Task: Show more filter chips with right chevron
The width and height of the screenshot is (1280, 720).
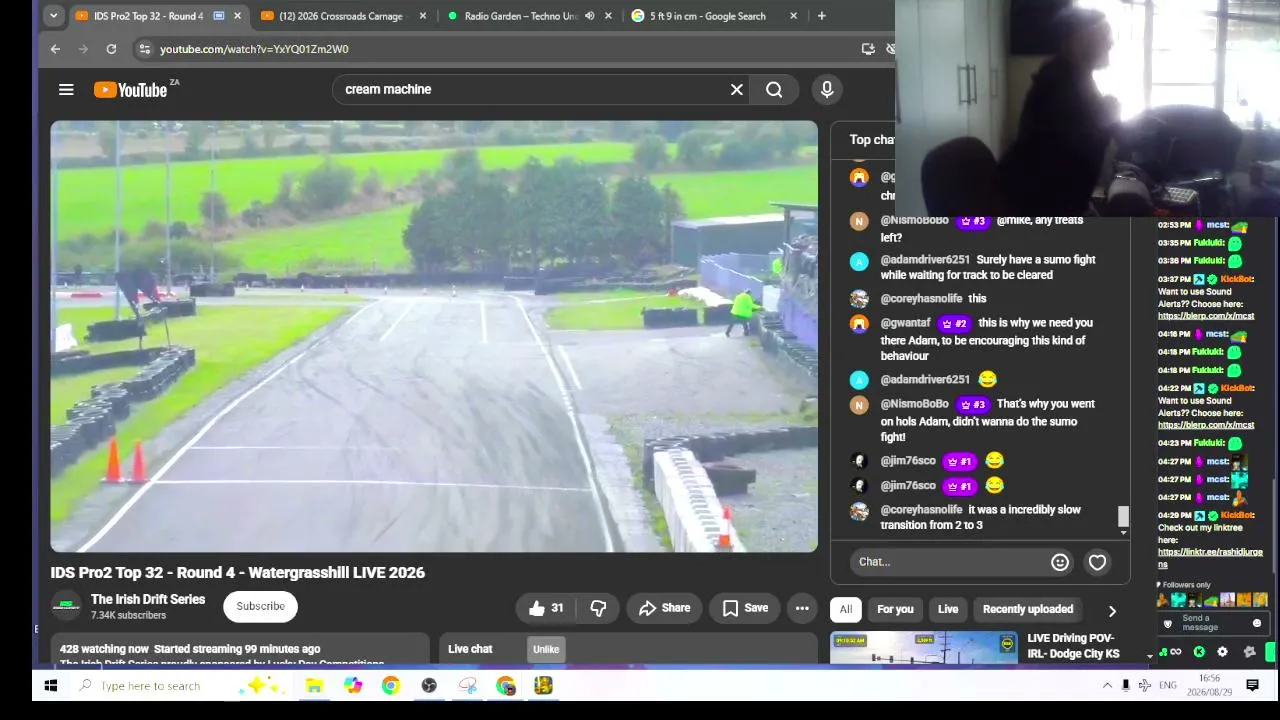Action: pos(1112,611)
